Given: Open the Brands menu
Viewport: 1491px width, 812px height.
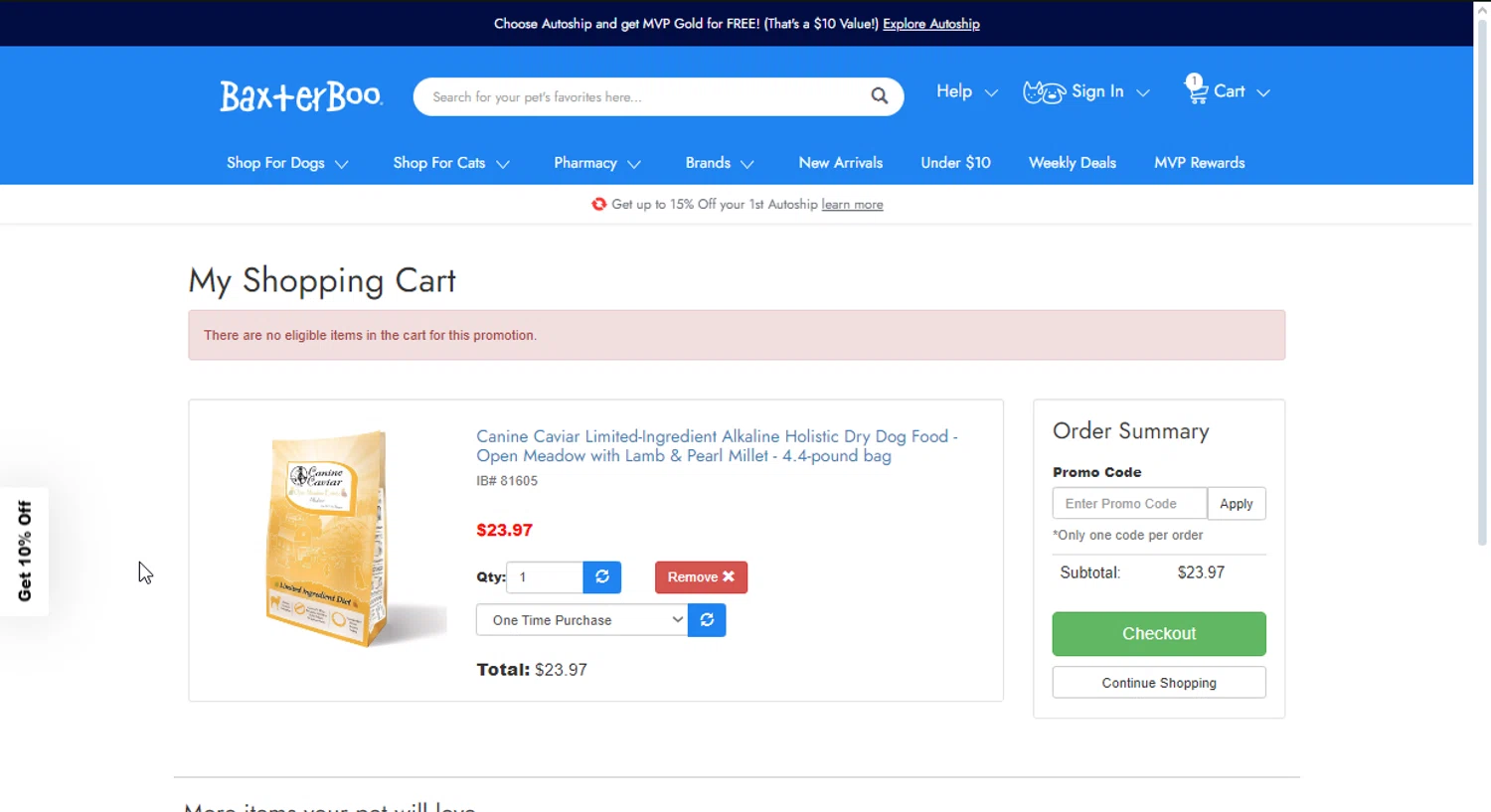Looking at the screenshot, I should tap(719, 163).
